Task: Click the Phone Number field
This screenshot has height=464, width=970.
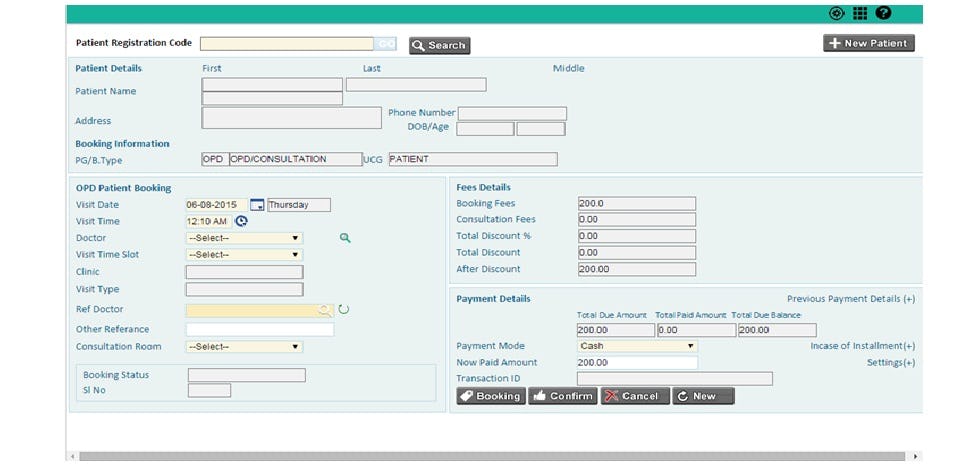Action: (x=512, y=113)
